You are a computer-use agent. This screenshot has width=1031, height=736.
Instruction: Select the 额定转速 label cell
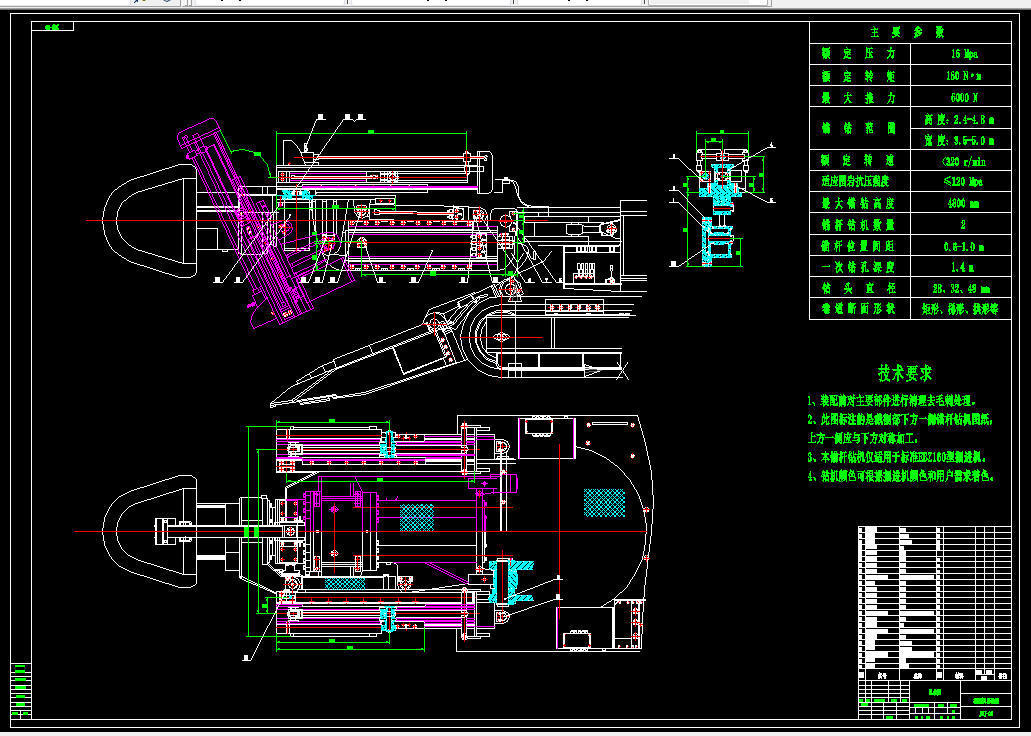point(859,160)
